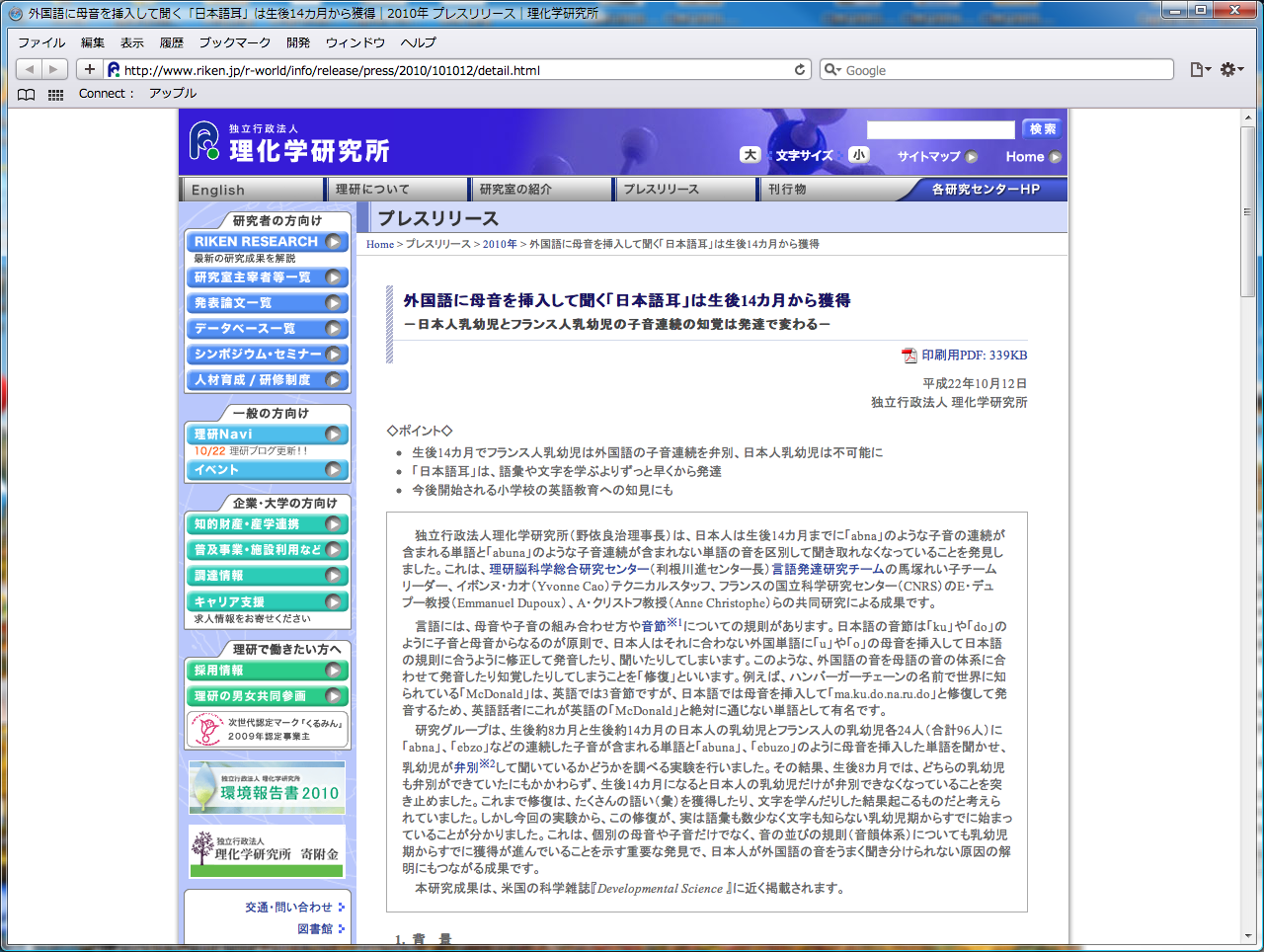Open Top Sites grid icon
This screenshot has height=952, width=1264.
56,94
